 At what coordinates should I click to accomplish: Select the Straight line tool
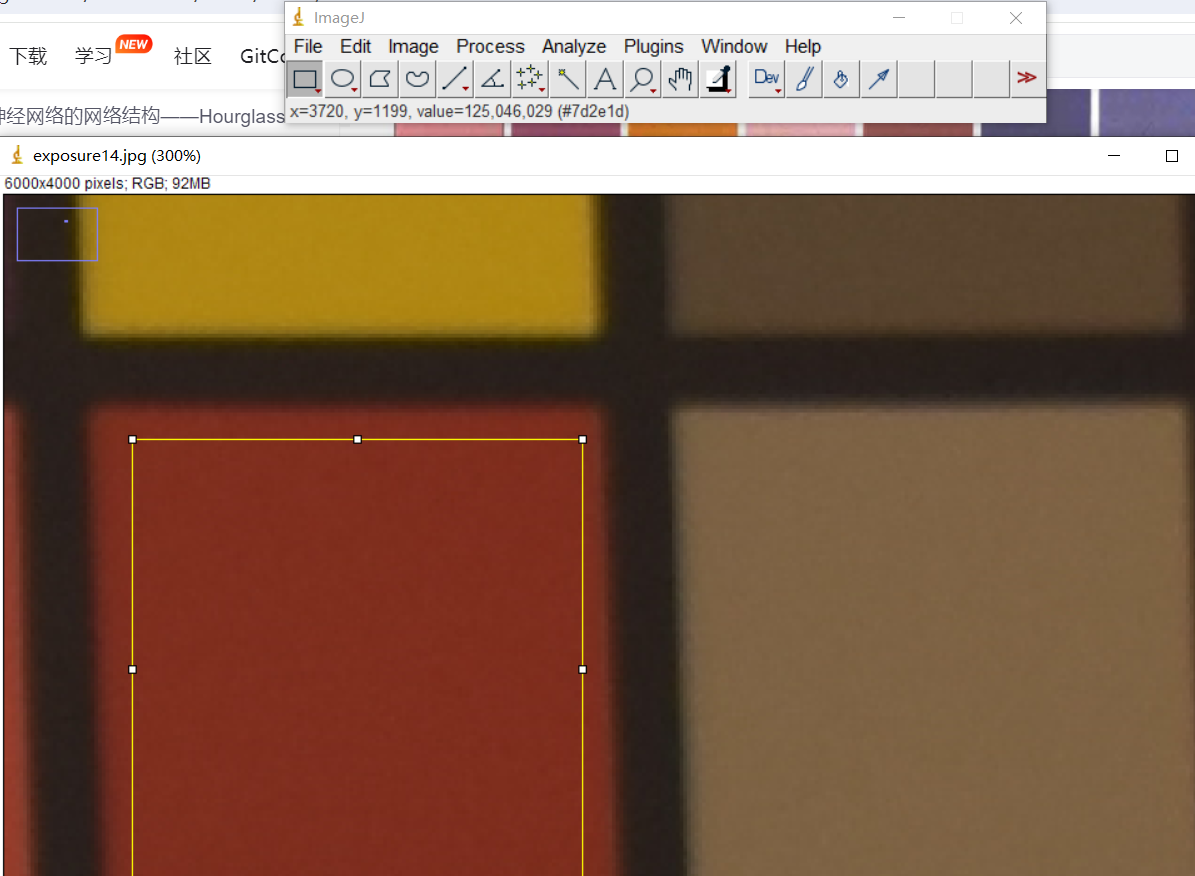coord(455,79)
